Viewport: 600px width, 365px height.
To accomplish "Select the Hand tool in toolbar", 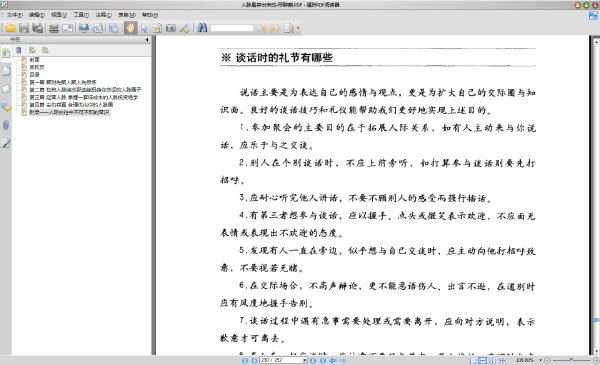I will click(x=130, y=28).
